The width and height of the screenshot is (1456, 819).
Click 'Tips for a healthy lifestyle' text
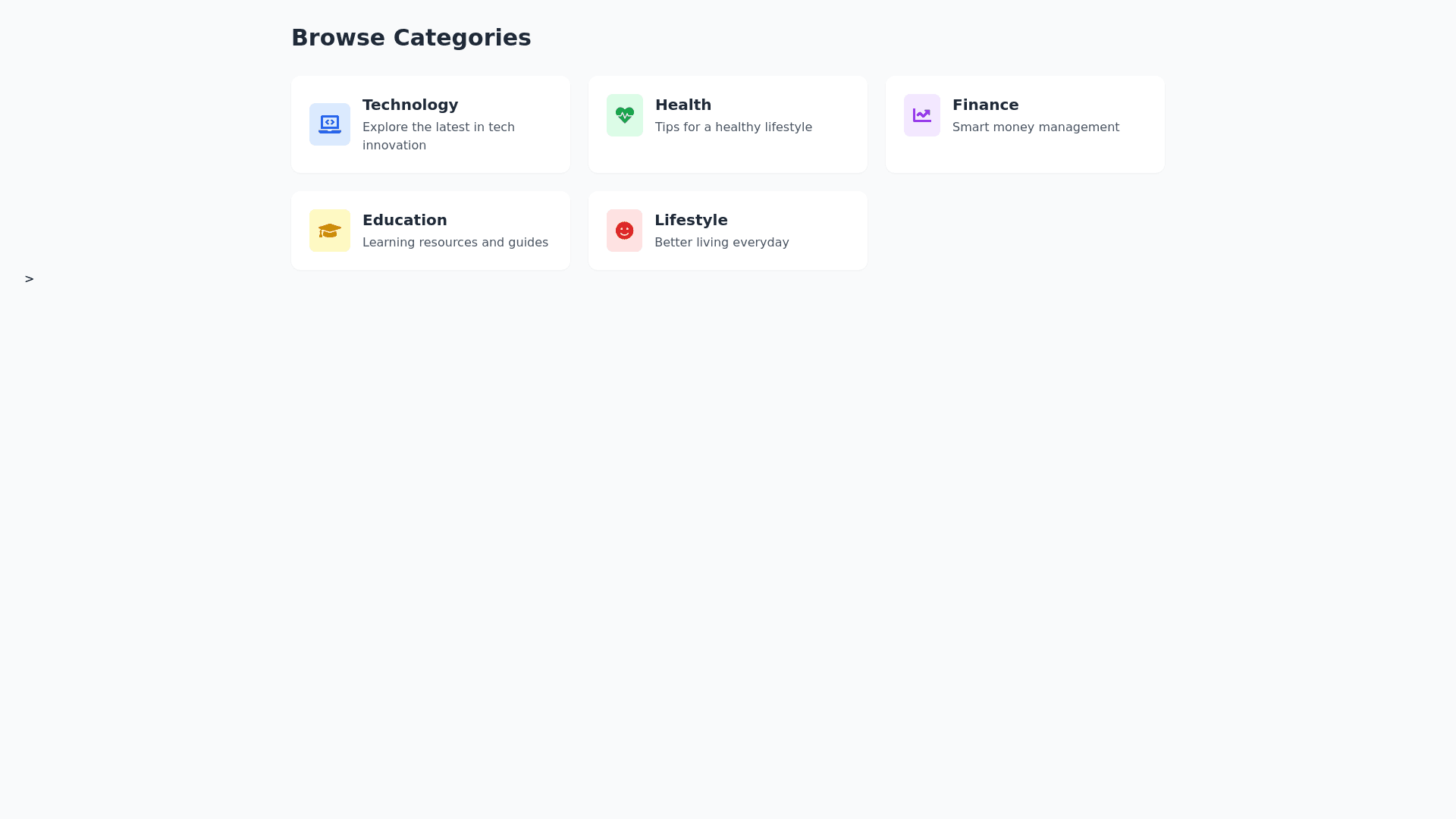click(733, 127)
